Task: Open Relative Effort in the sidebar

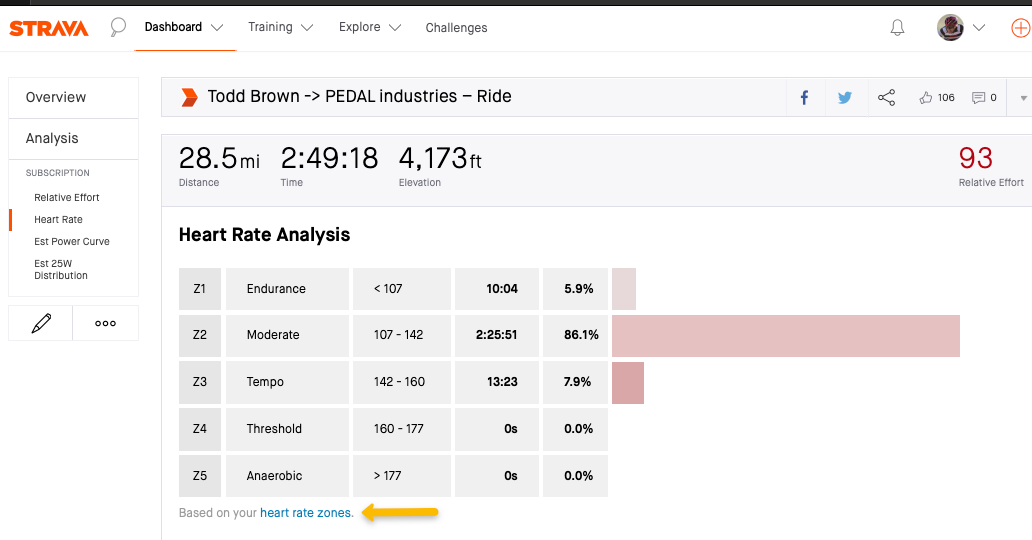Action: (67, 198)
